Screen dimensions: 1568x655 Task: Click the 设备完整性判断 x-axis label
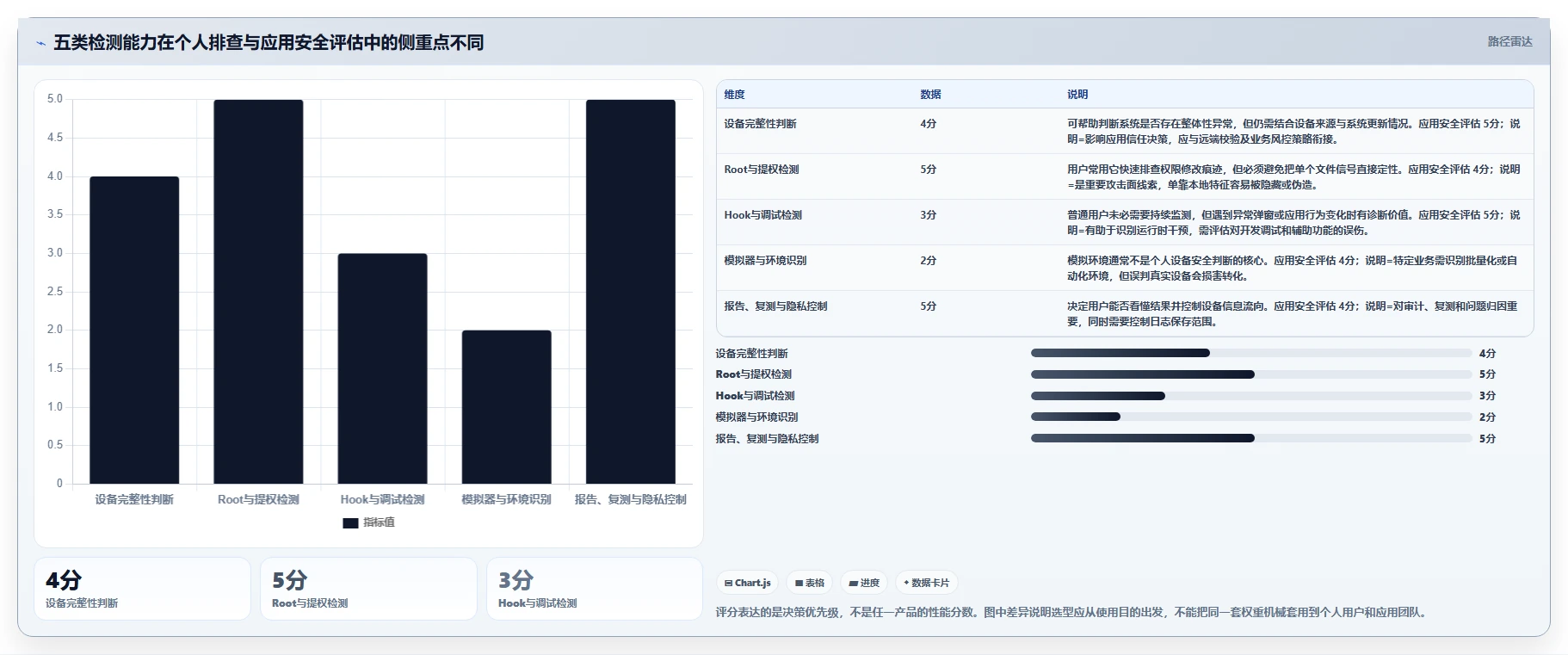click(134, 499)
